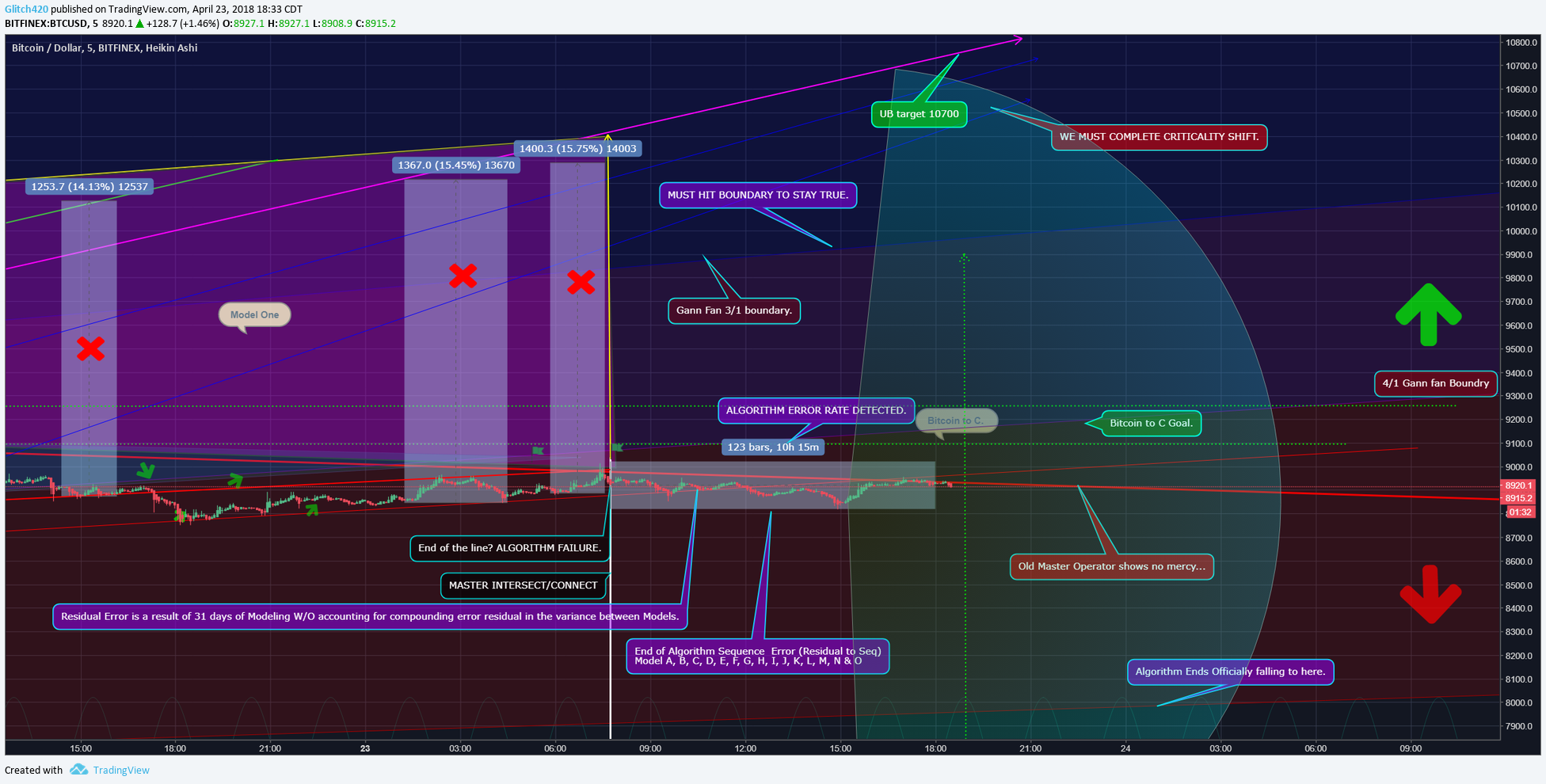The image size is (1546, 784).
Task: Open the Glitch420 author profile link
Action: click(26, 9)
